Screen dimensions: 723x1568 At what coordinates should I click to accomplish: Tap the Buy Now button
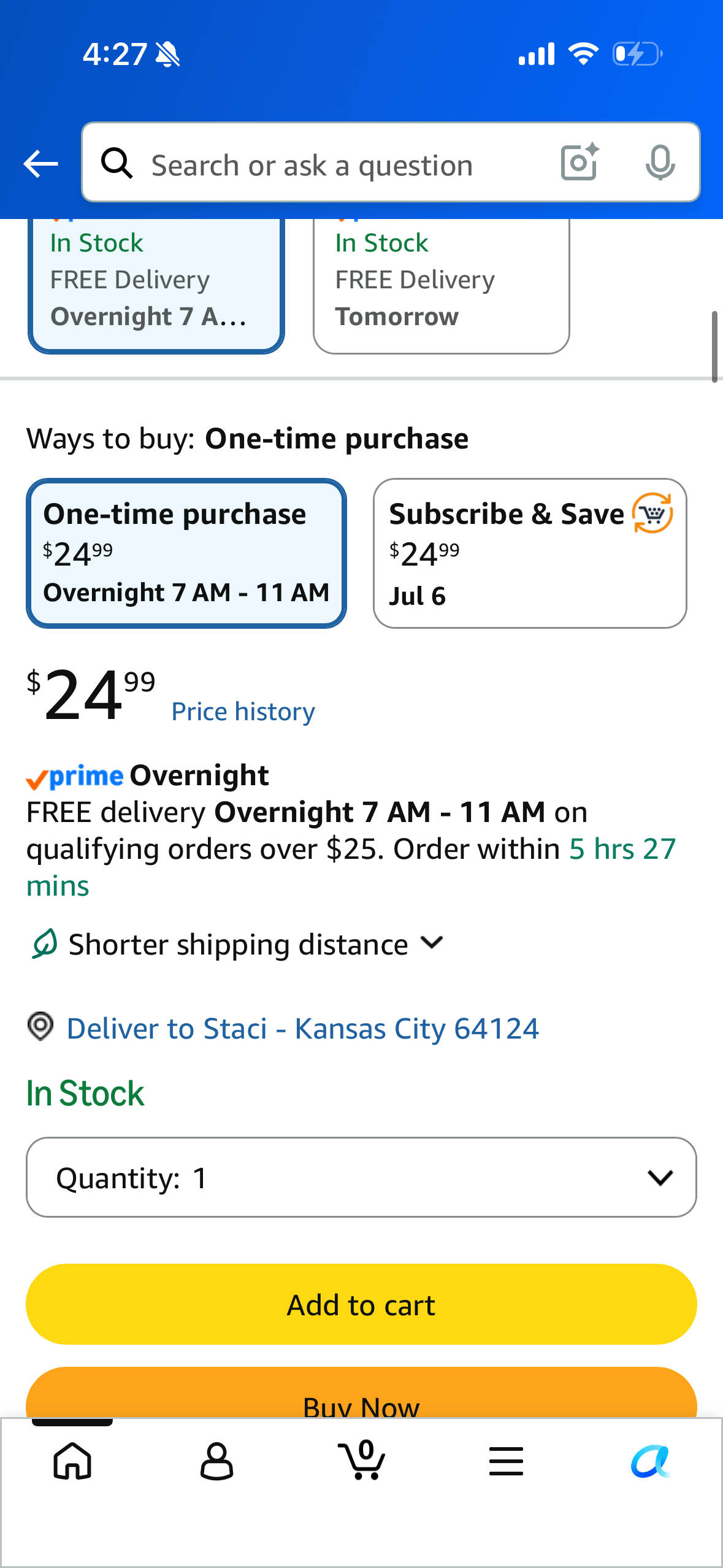[361, 1393]
